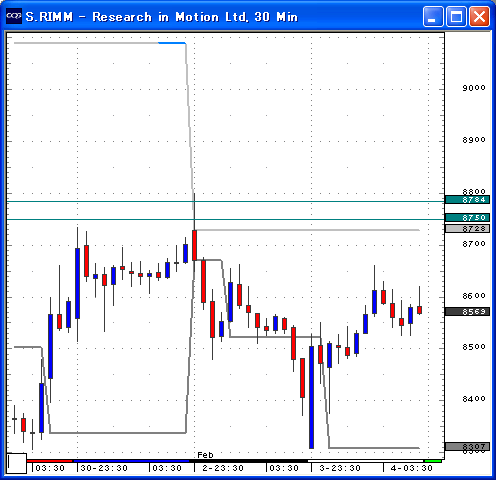Click the CQG icon in the title bar
This screenshot has width=496, height=480.
point(14,16)
